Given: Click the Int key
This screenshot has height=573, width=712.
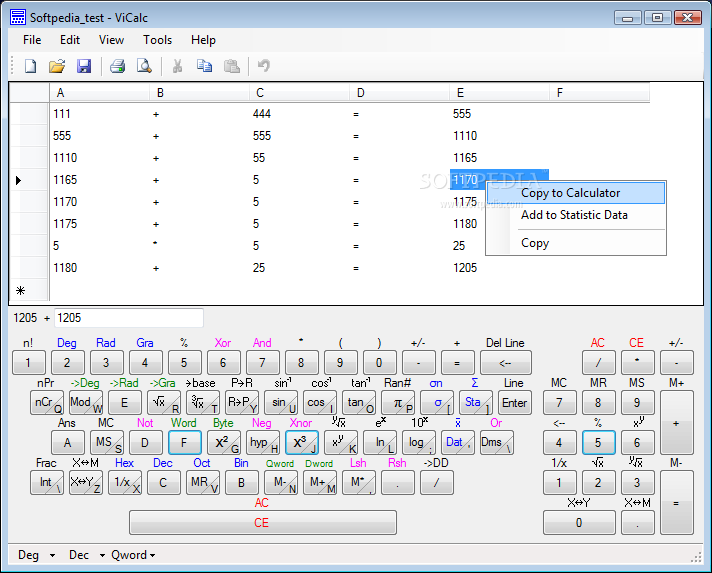Looking at the screenshot, I should tap(47, 483).
